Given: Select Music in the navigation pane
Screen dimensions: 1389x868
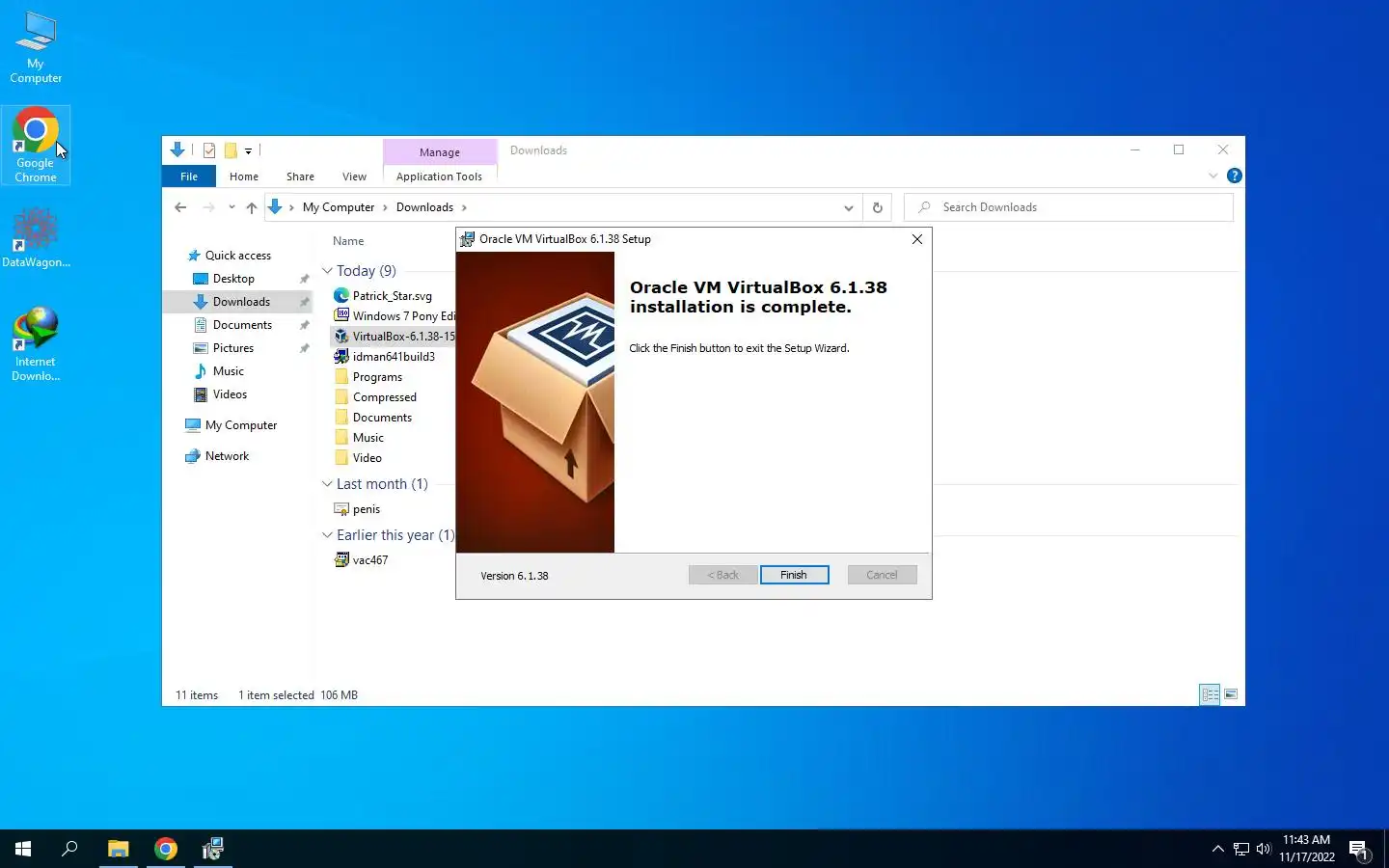Looking at the screenshot, I should [228, 371].
